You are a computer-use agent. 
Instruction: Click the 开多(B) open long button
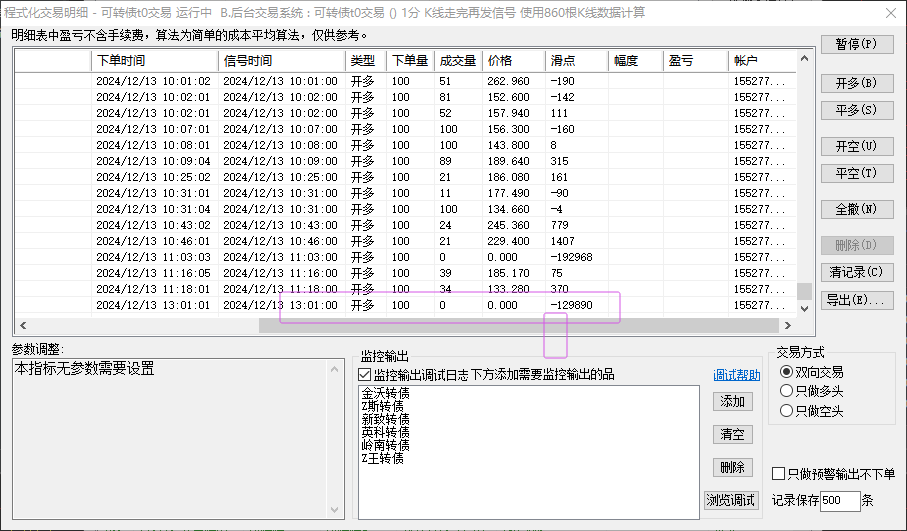(857, 83)
